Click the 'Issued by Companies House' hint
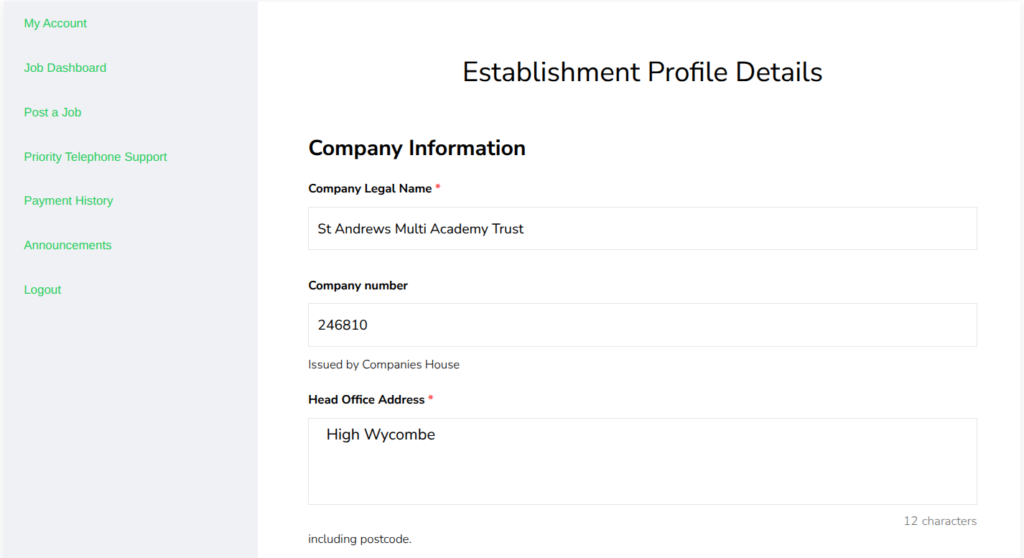Viewport: 1024px width, 558px height. pyautogui.click(x=384, y=365)
